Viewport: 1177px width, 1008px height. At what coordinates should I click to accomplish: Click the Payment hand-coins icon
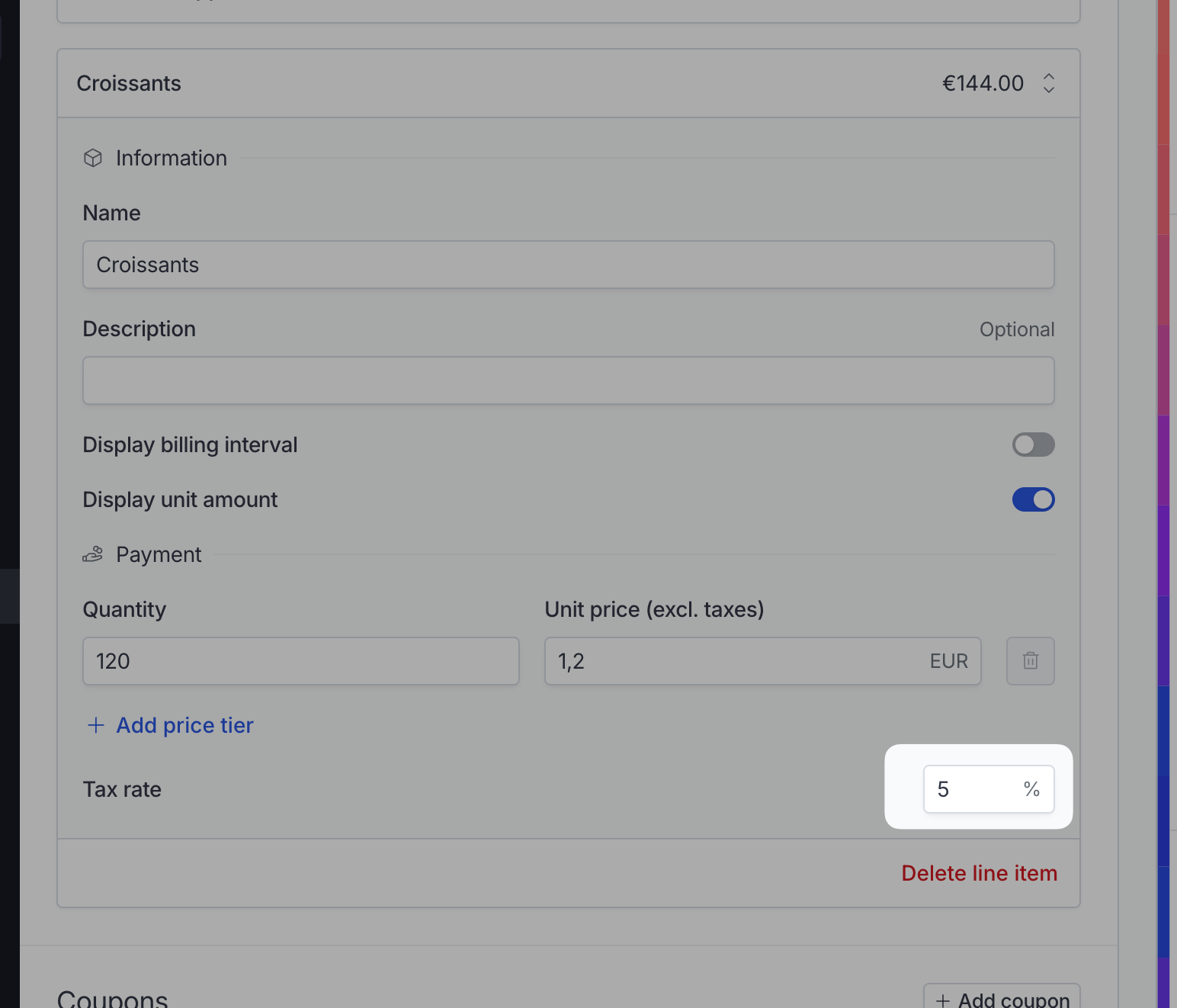tap(93, 554)
